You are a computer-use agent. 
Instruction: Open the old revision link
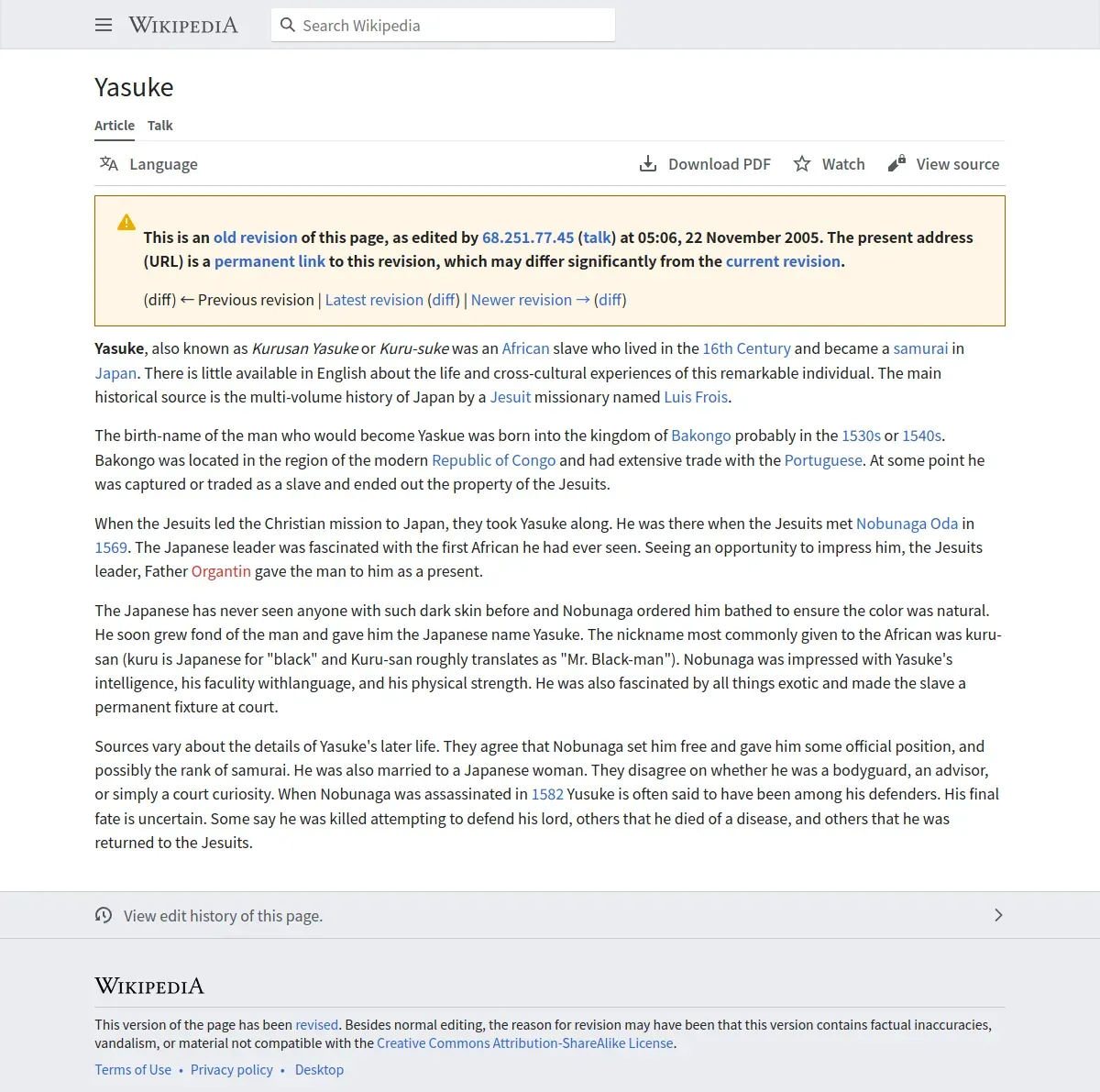tap(256, 237)
